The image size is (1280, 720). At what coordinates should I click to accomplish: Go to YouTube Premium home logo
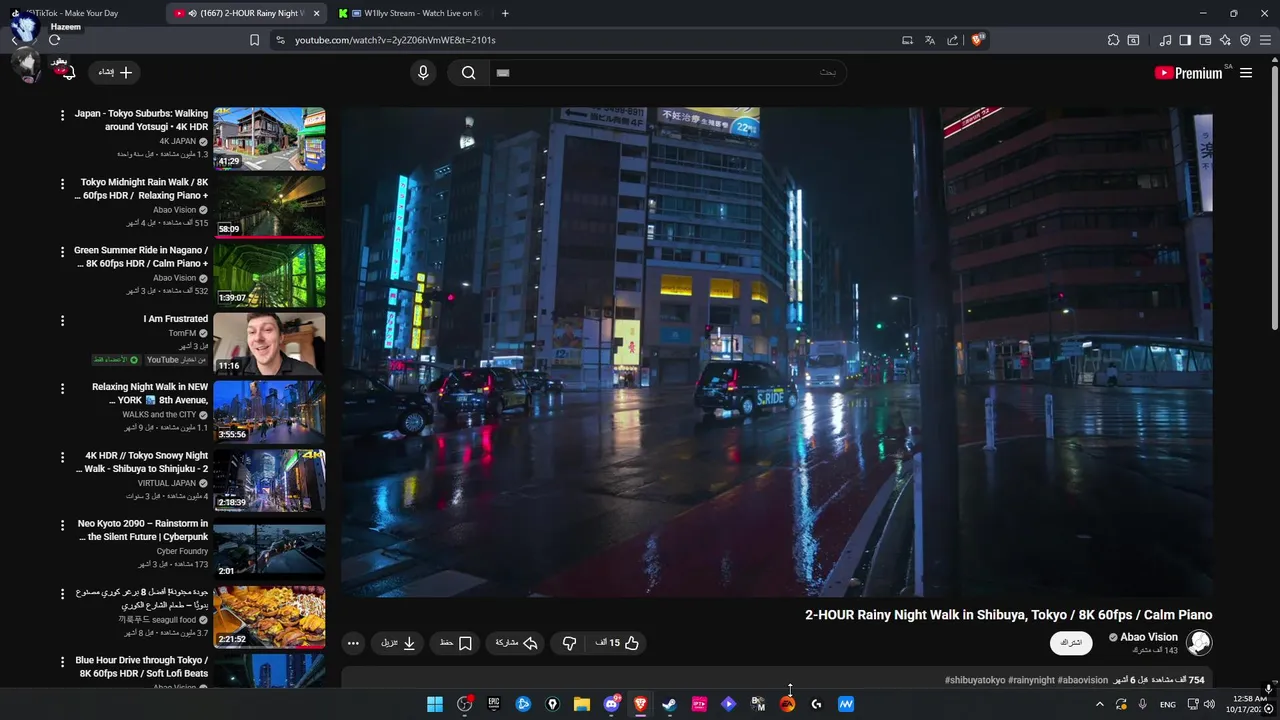click(1188, 73)
